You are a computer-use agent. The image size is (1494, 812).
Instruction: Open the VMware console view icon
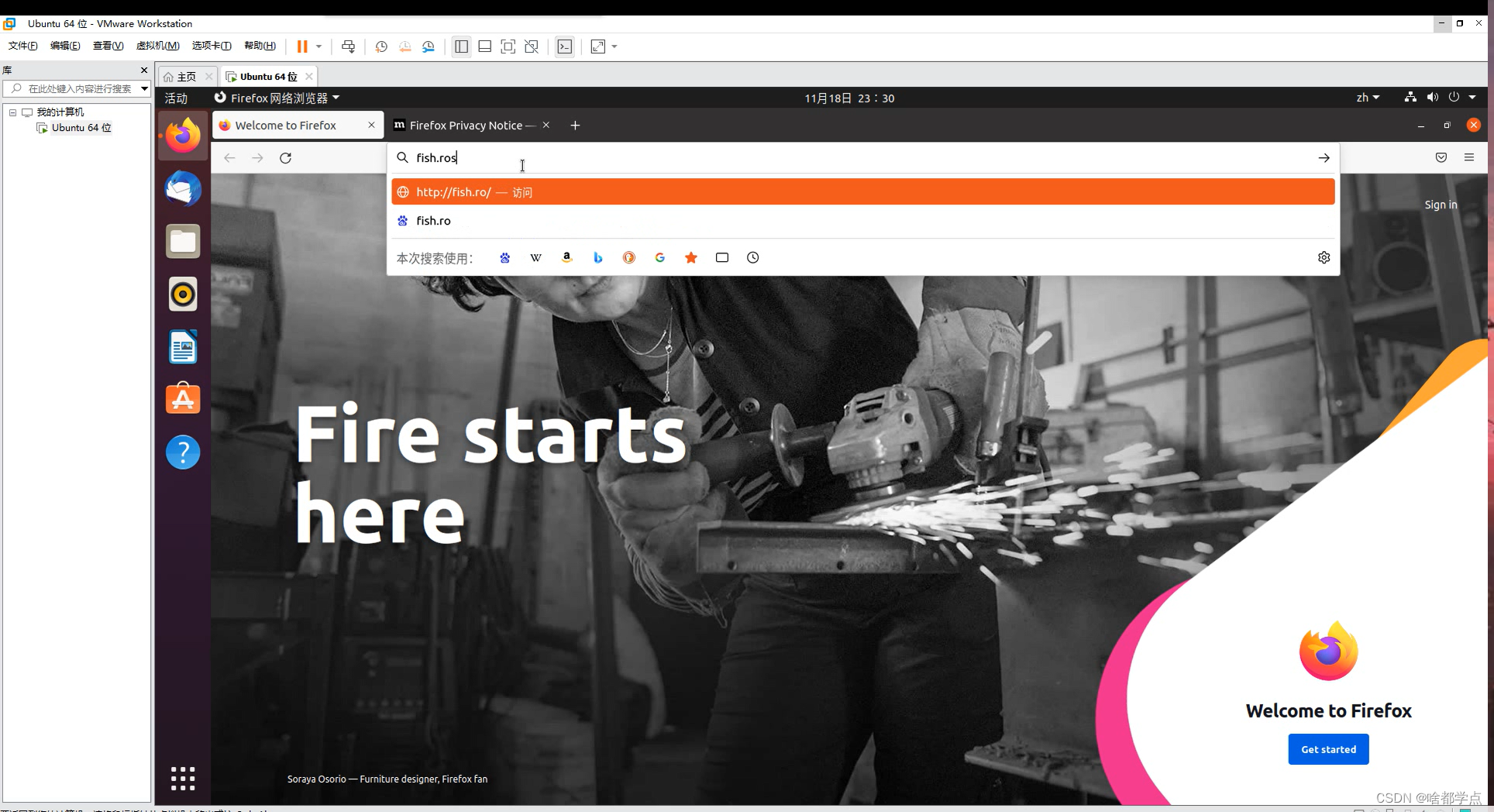click(565, 46)
